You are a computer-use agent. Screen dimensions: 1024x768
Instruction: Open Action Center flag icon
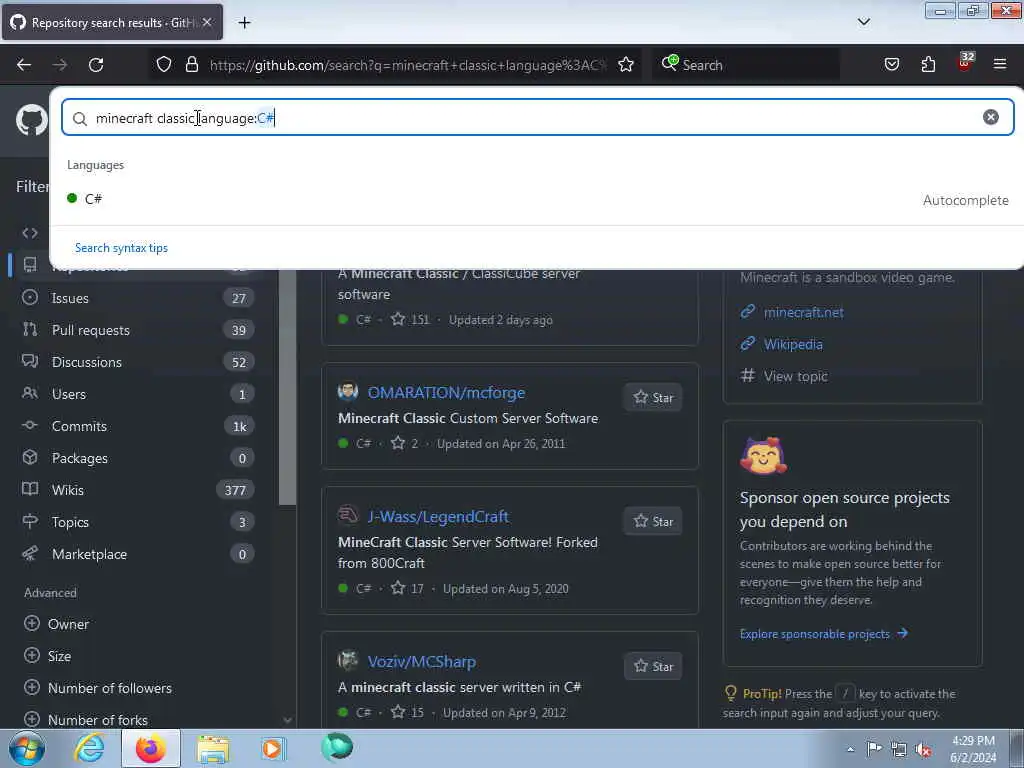[874, 748]
